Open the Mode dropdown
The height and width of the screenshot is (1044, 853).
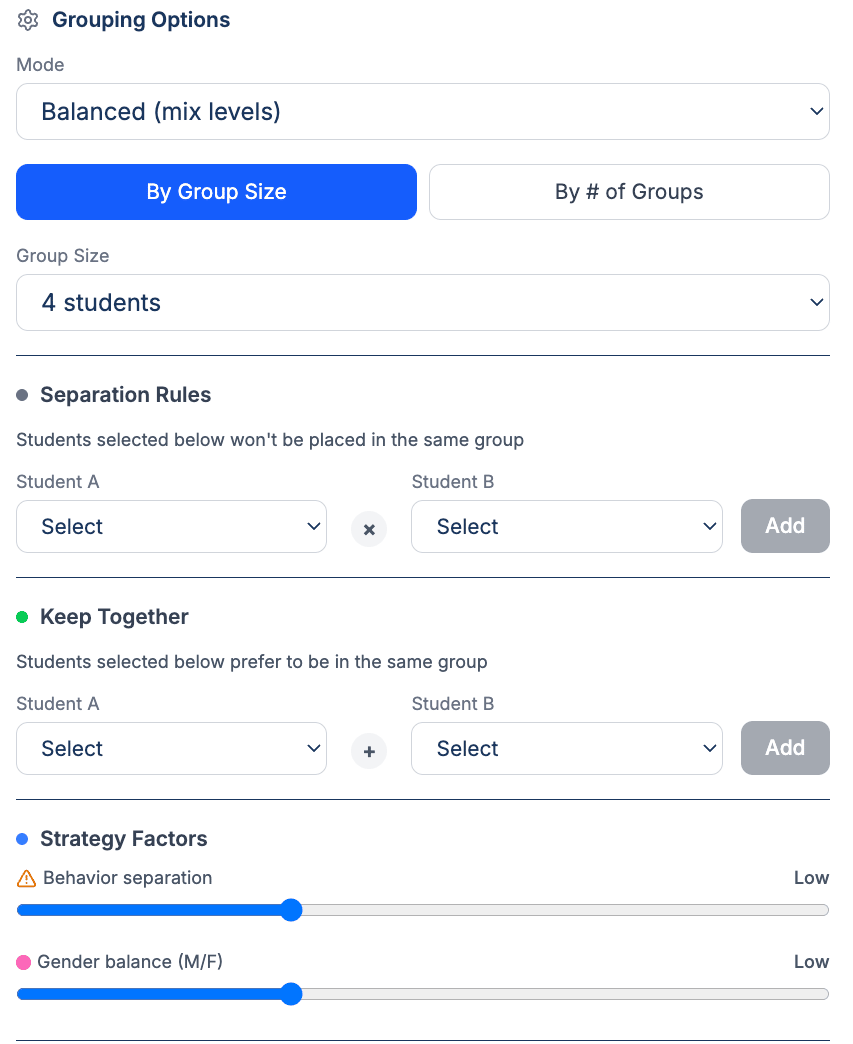422,112
